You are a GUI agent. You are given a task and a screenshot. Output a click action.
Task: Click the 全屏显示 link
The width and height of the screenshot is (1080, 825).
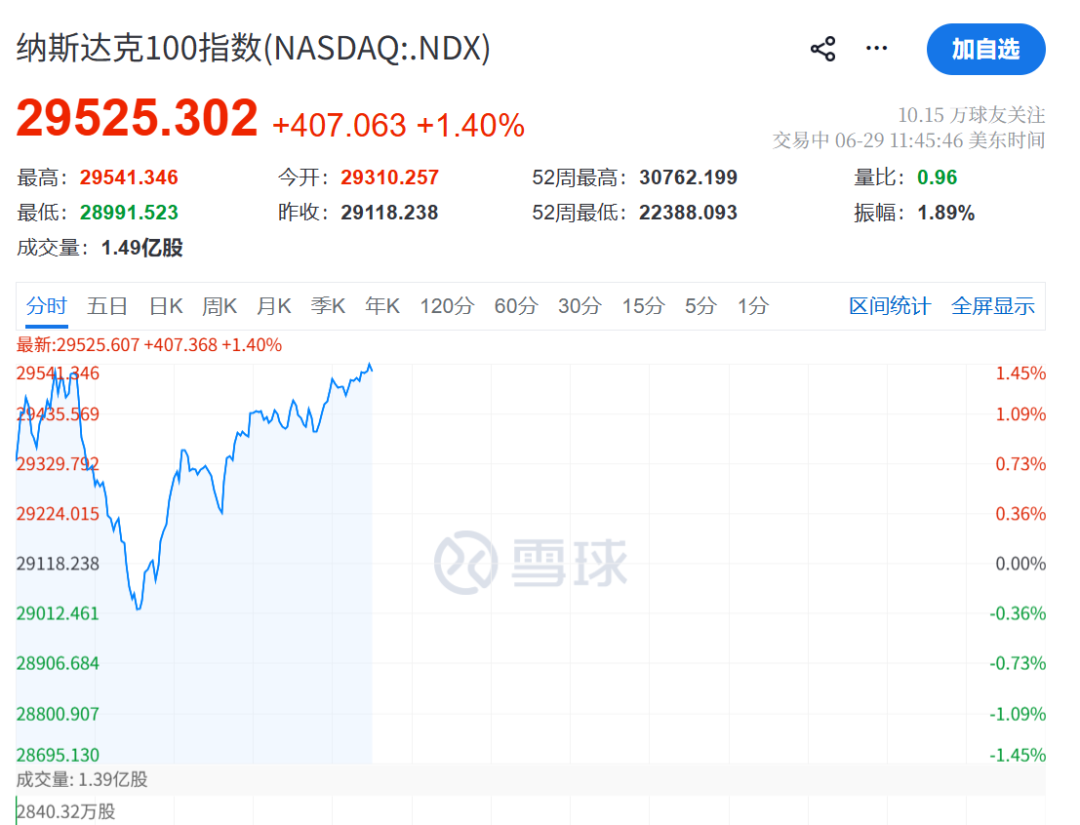pos(993,305)
